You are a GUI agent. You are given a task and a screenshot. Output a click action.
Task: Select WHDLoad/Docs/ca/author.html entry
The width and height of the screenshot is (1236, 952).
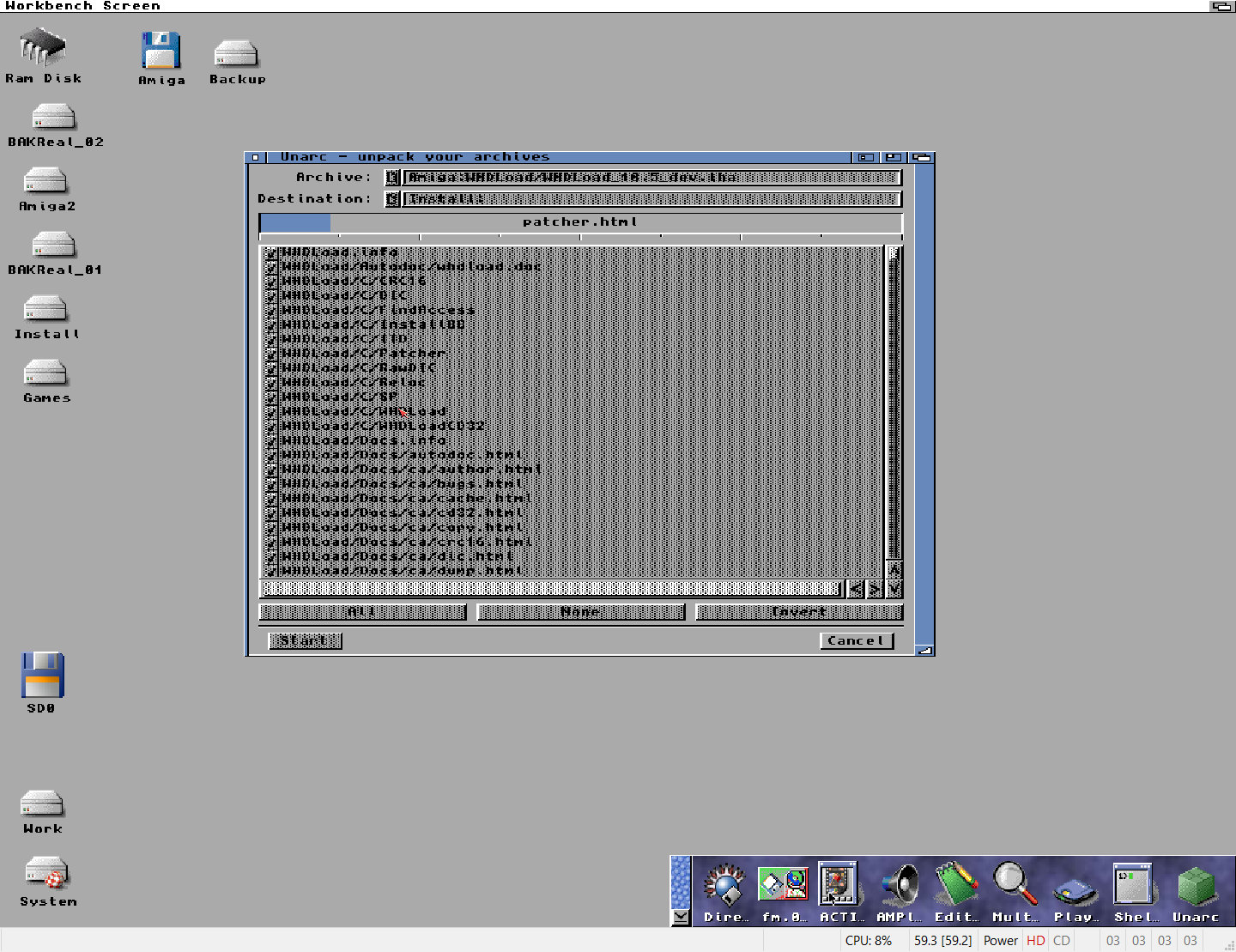pos(412,470)
